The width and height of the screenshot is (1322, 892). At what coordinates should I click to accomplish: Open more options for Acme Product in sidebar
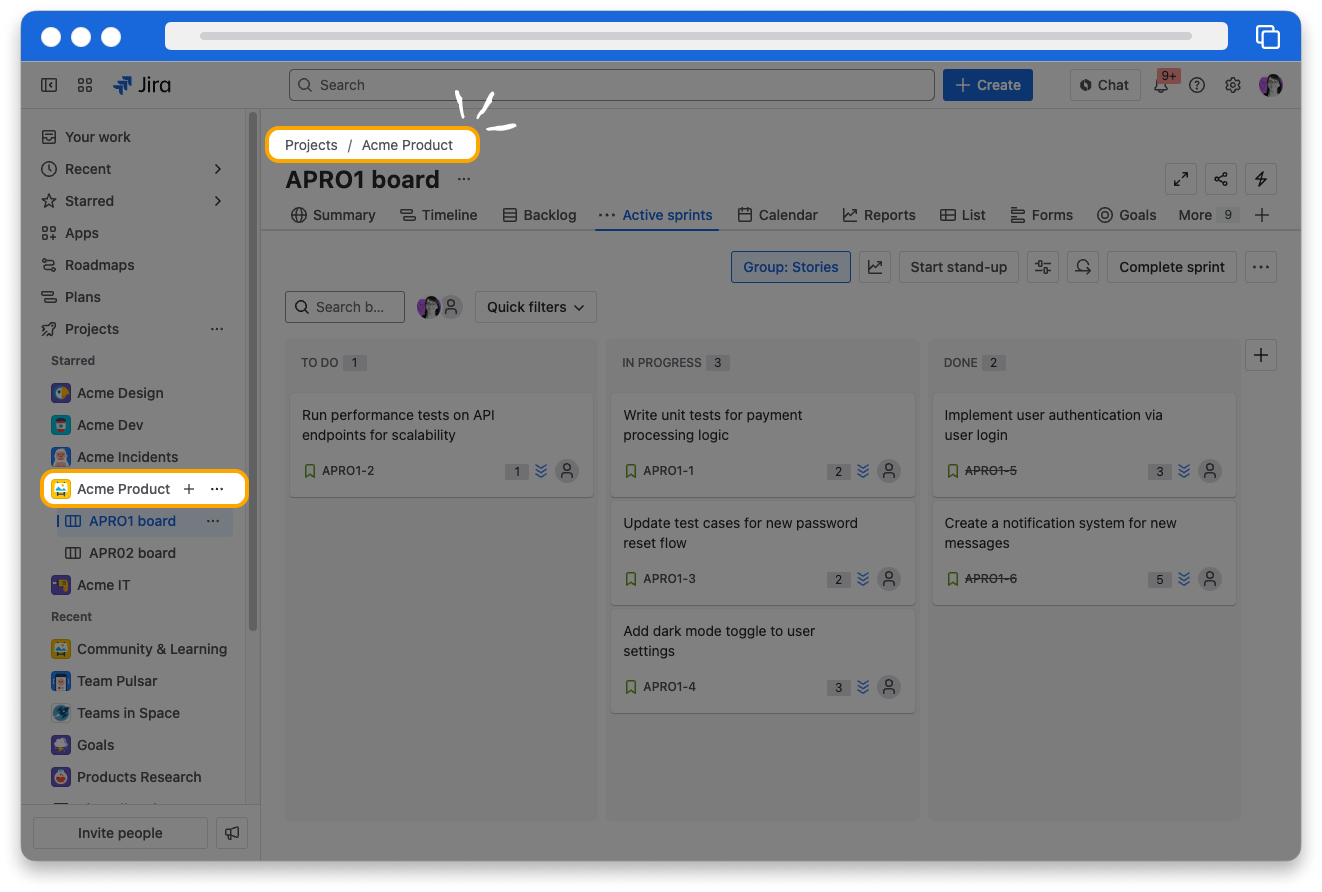[x=217, y=489]
